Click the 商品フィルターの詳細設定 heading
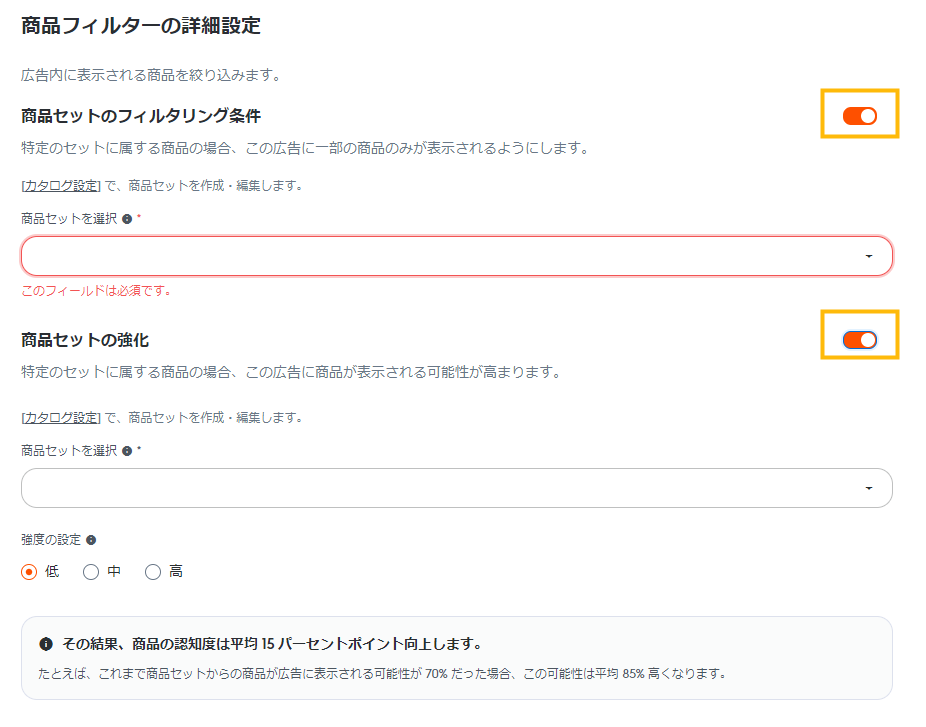The height and width of the screenshot is (727, 926). point(141,26)
